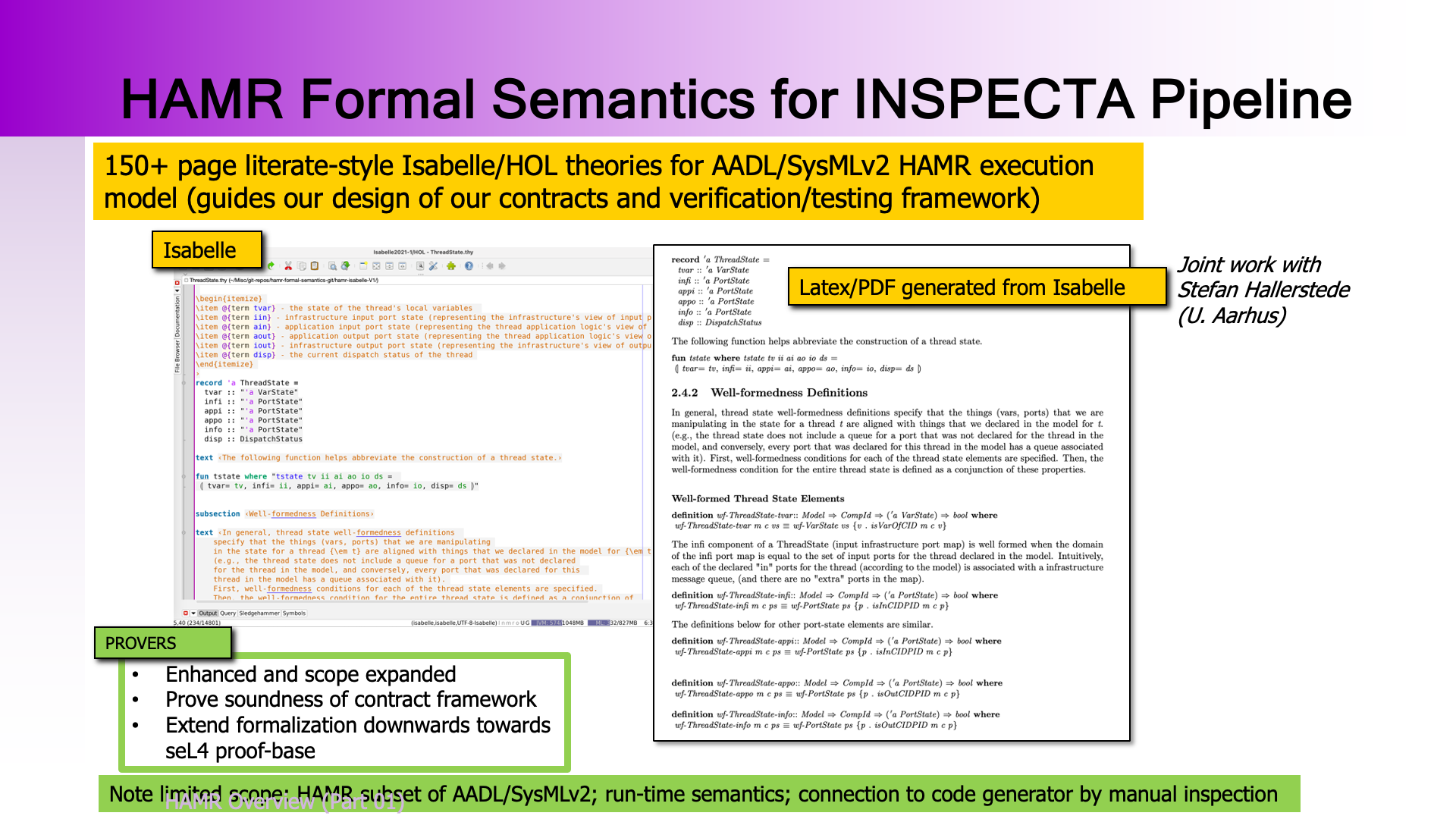Close bottom dock with red X button
The width and height of the screenshot is (1456, 819).
186,613
